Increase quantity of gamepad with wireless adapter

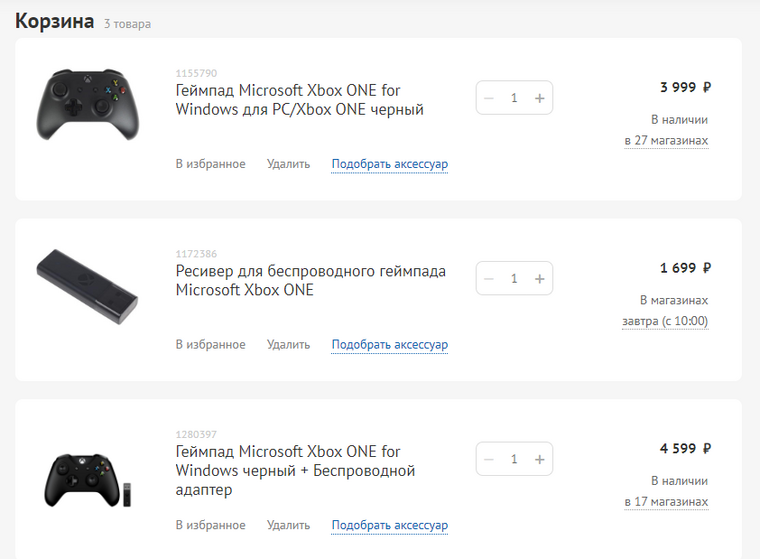click(x=539, y=459)
